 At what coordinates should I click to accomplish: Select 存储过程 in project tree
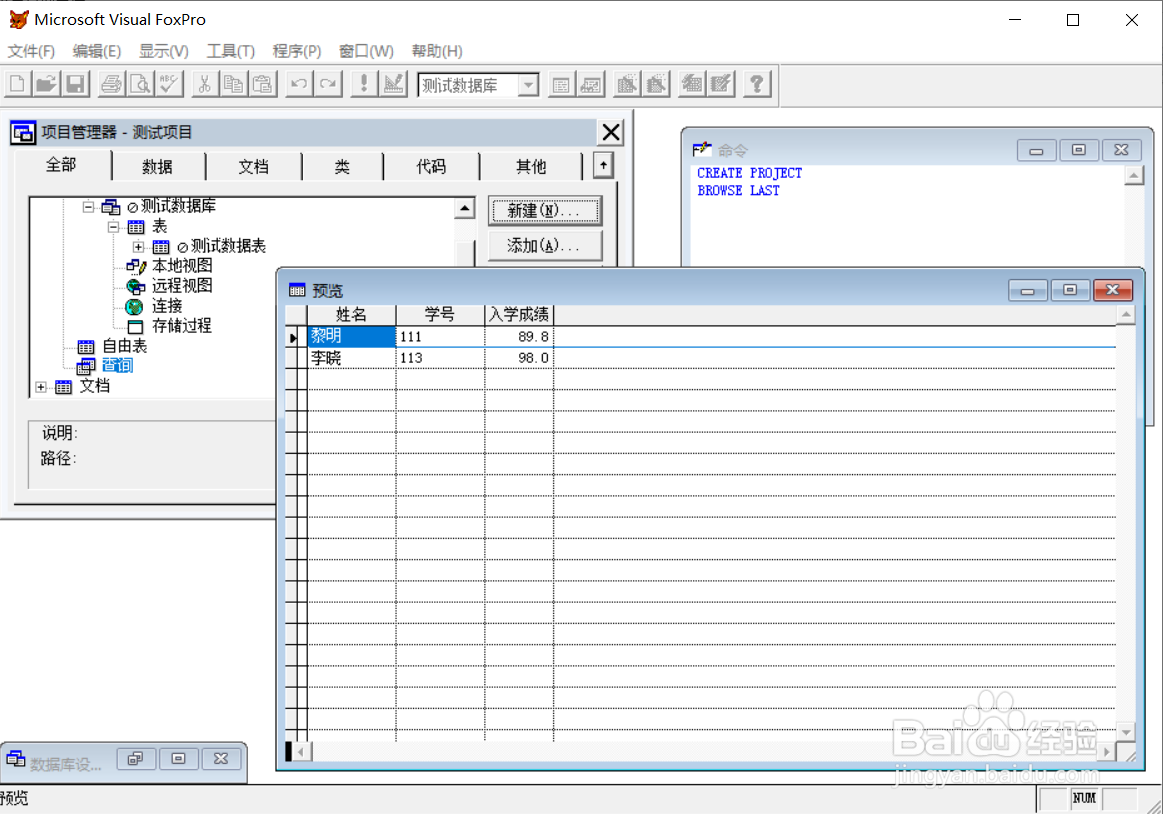[182, 326]
